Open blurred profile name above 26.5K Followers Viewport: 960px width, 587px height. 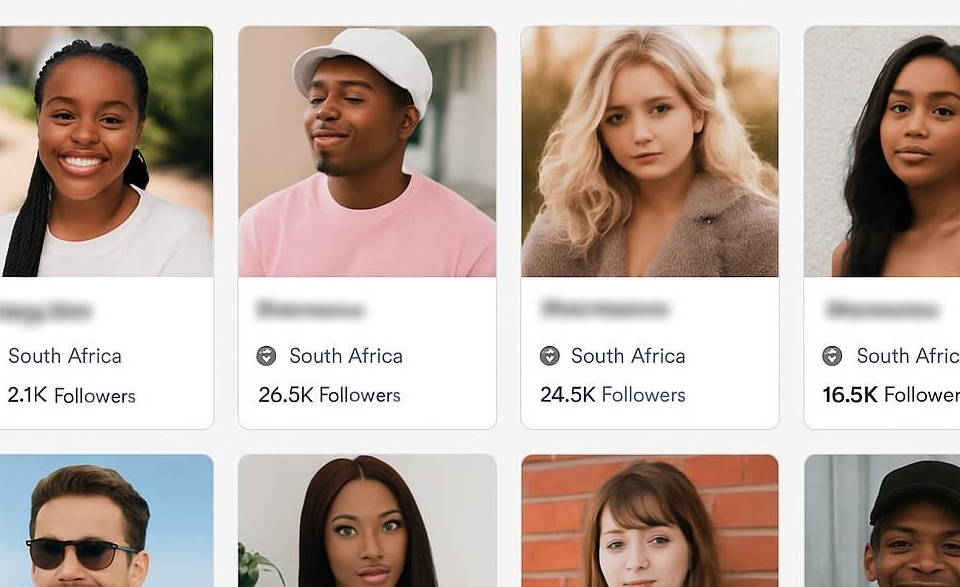[x=310, y=310]
